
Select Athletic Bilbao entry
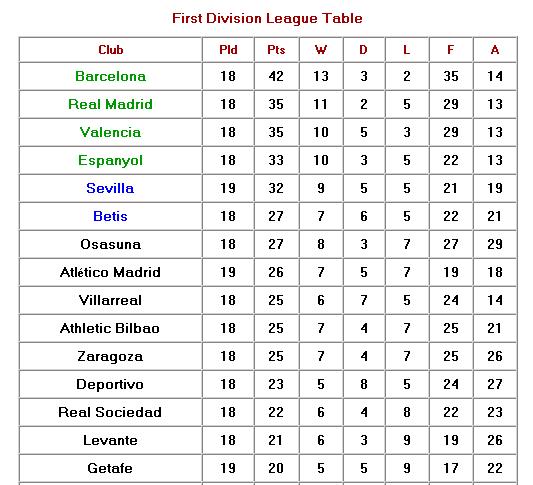coord(110,328)
